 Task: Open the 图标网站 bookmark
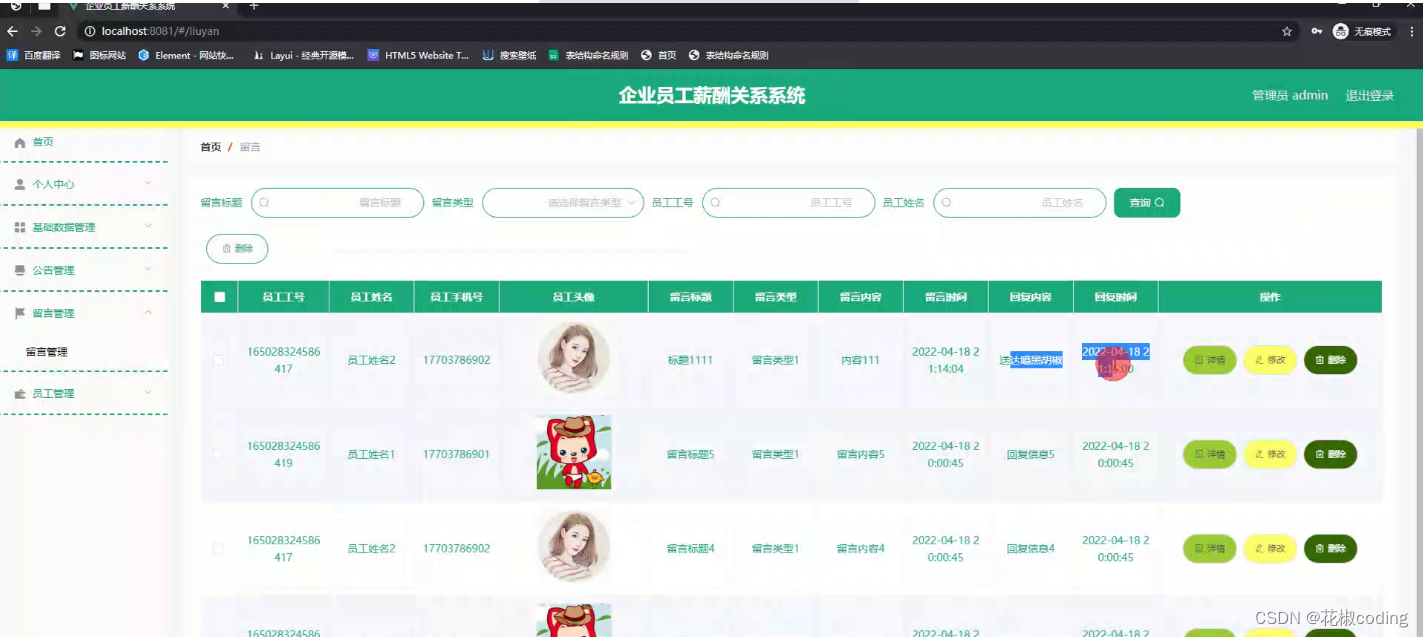coord(99,55)
